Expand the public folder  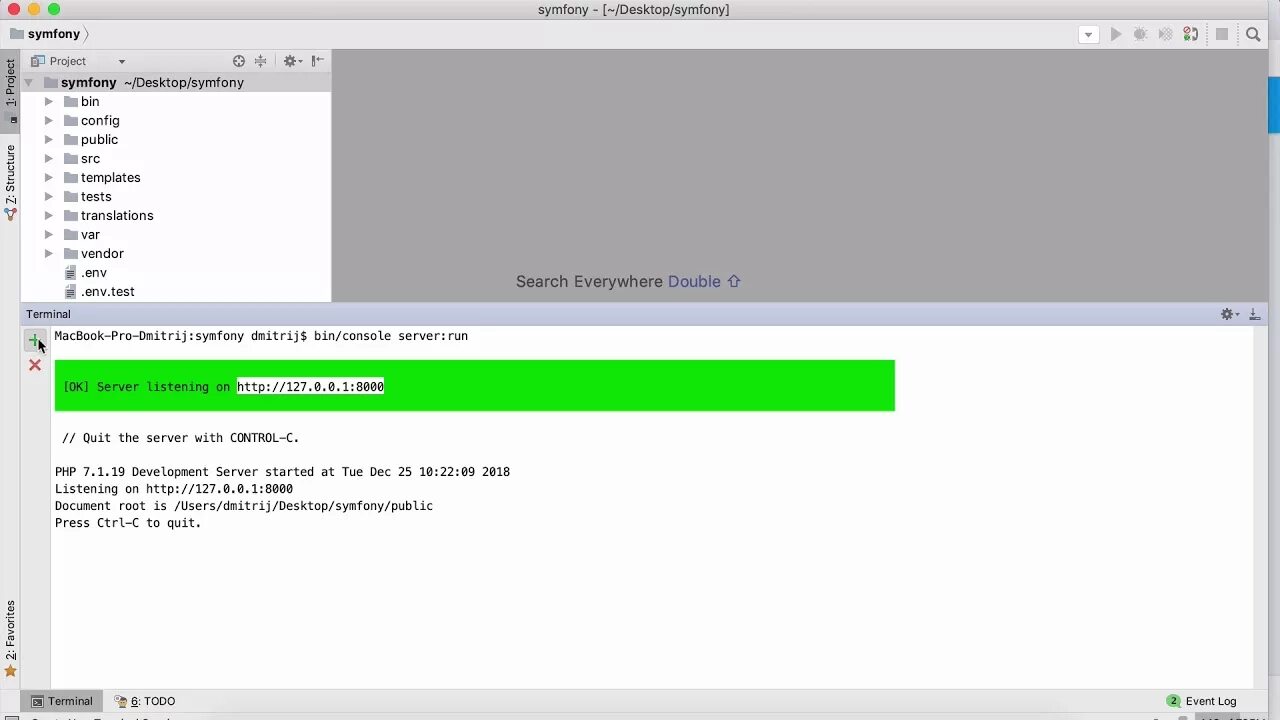click(48, 140)
